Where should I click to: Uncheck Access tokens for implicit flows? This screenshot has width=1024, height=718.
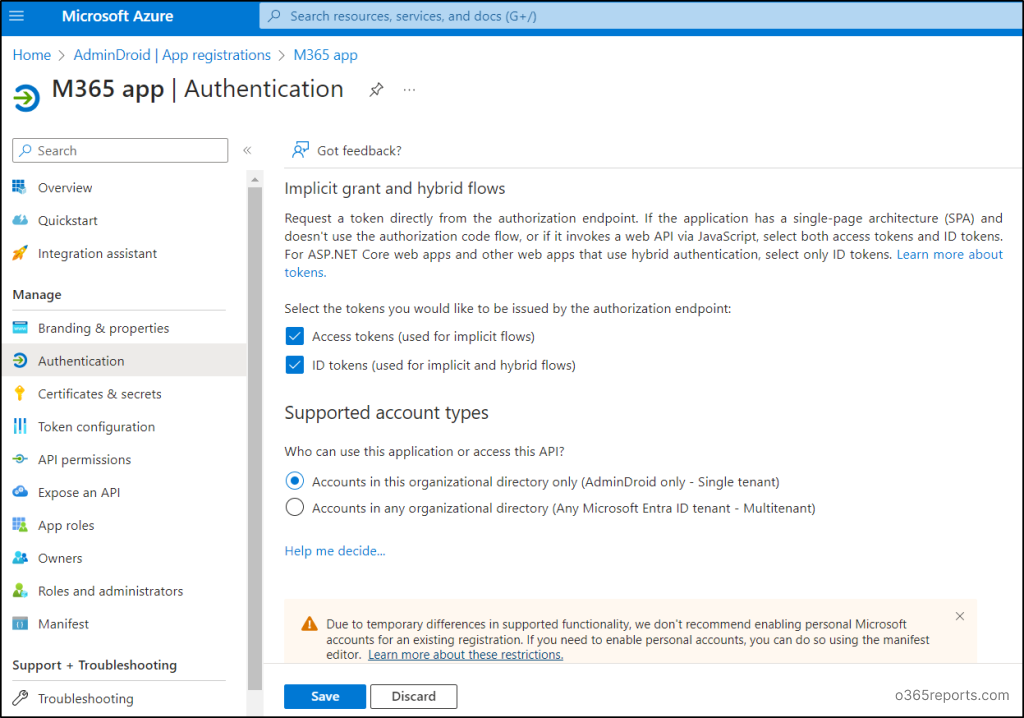point(295,336)
